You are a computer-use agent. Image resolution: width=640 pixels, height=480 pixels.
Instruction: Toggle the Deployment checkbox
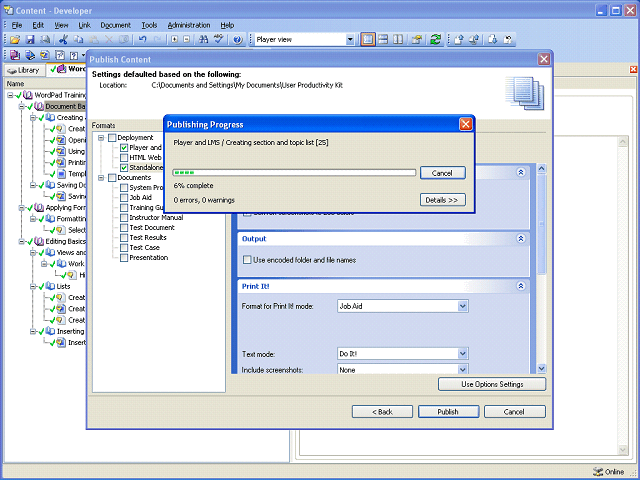click(x=112, y=138)
